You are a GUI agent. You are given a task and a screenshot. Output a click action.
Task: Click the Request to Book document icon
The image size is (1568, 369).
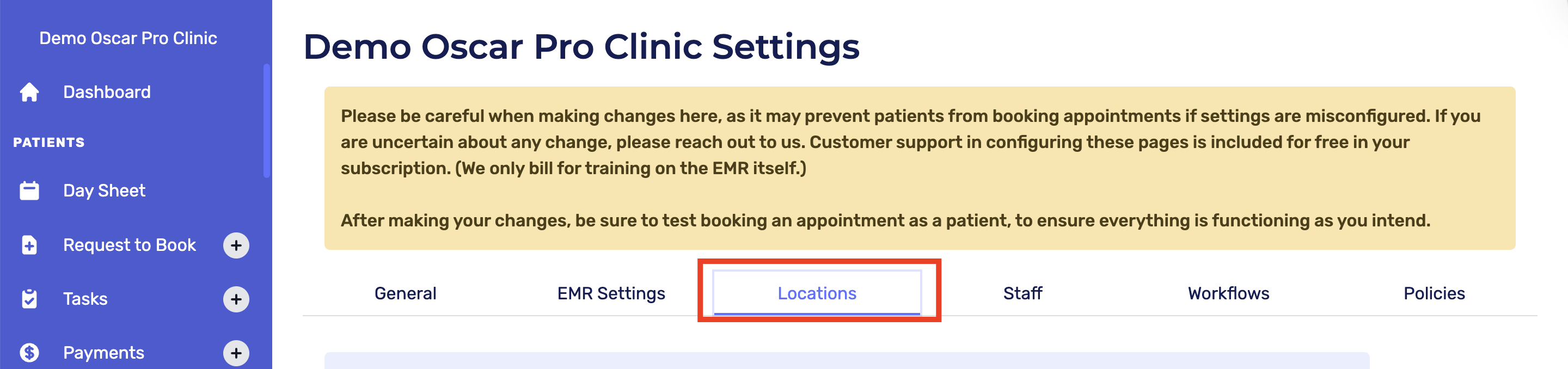point(29,245)
